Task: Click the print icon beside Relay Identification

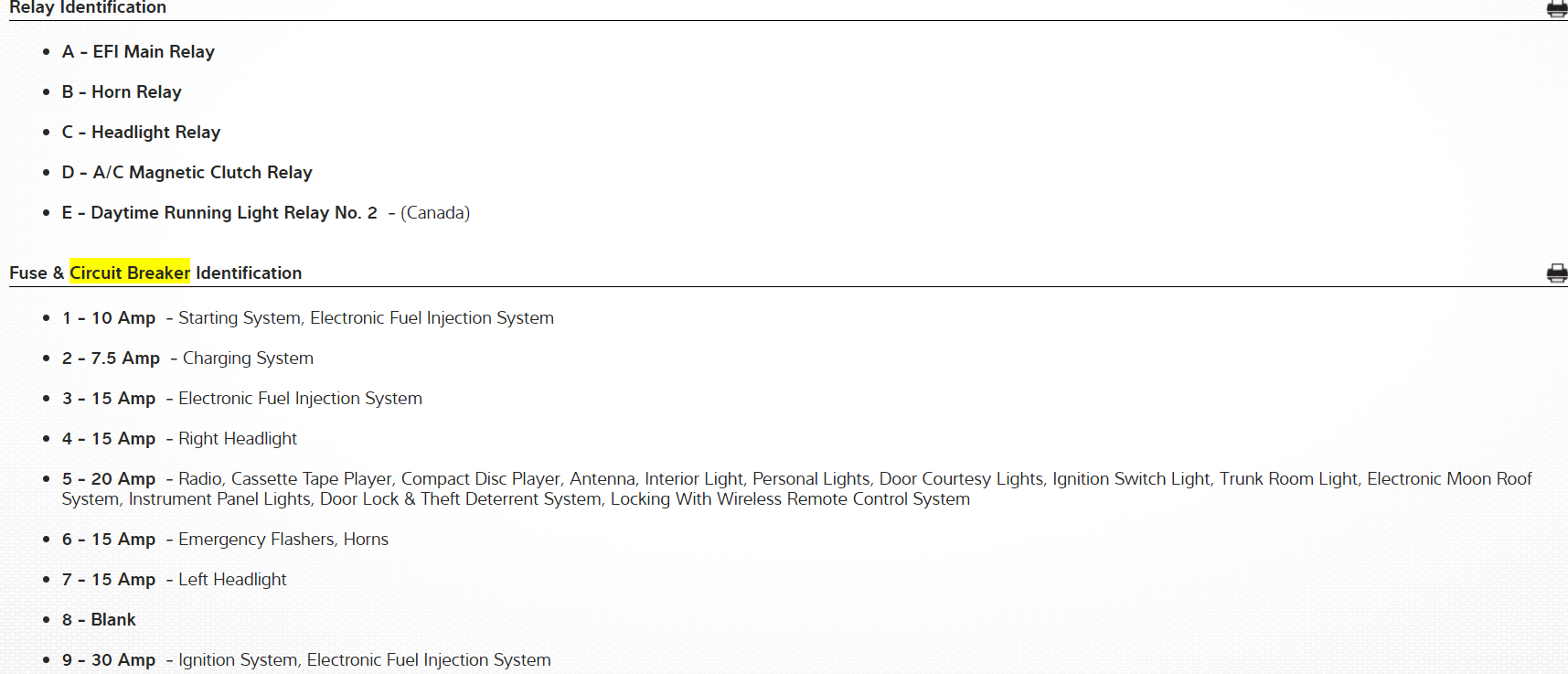Action: pos(1556,9)
